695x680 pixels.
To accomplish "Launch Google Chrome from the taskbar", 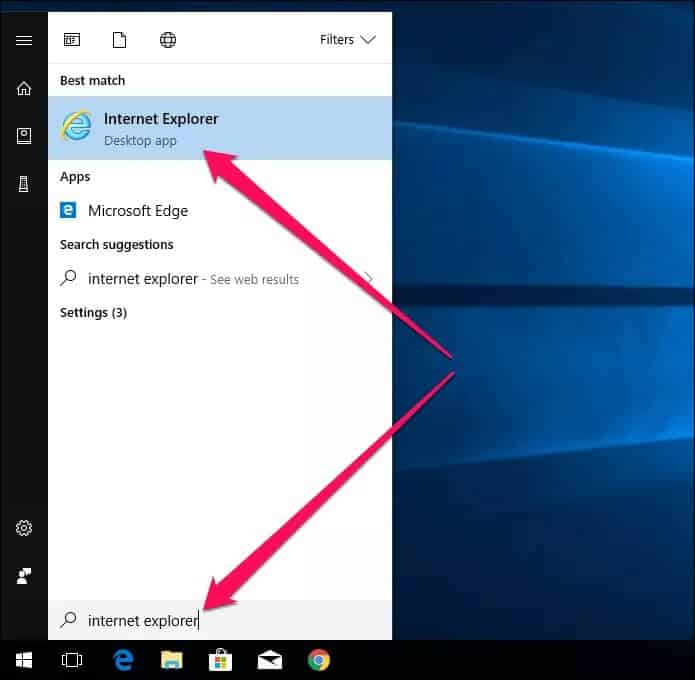I will pyautogui.click(x=319, y=660).
